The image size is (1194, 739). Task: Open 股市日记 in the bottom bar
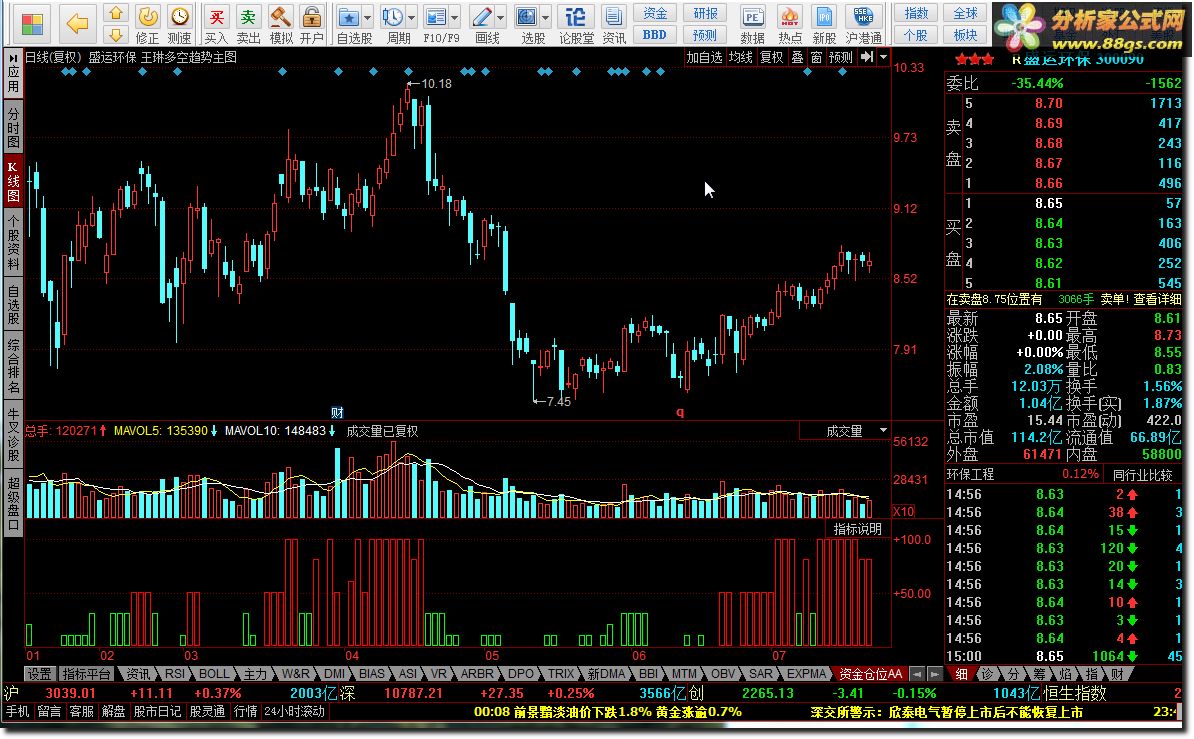coord(157,712)
